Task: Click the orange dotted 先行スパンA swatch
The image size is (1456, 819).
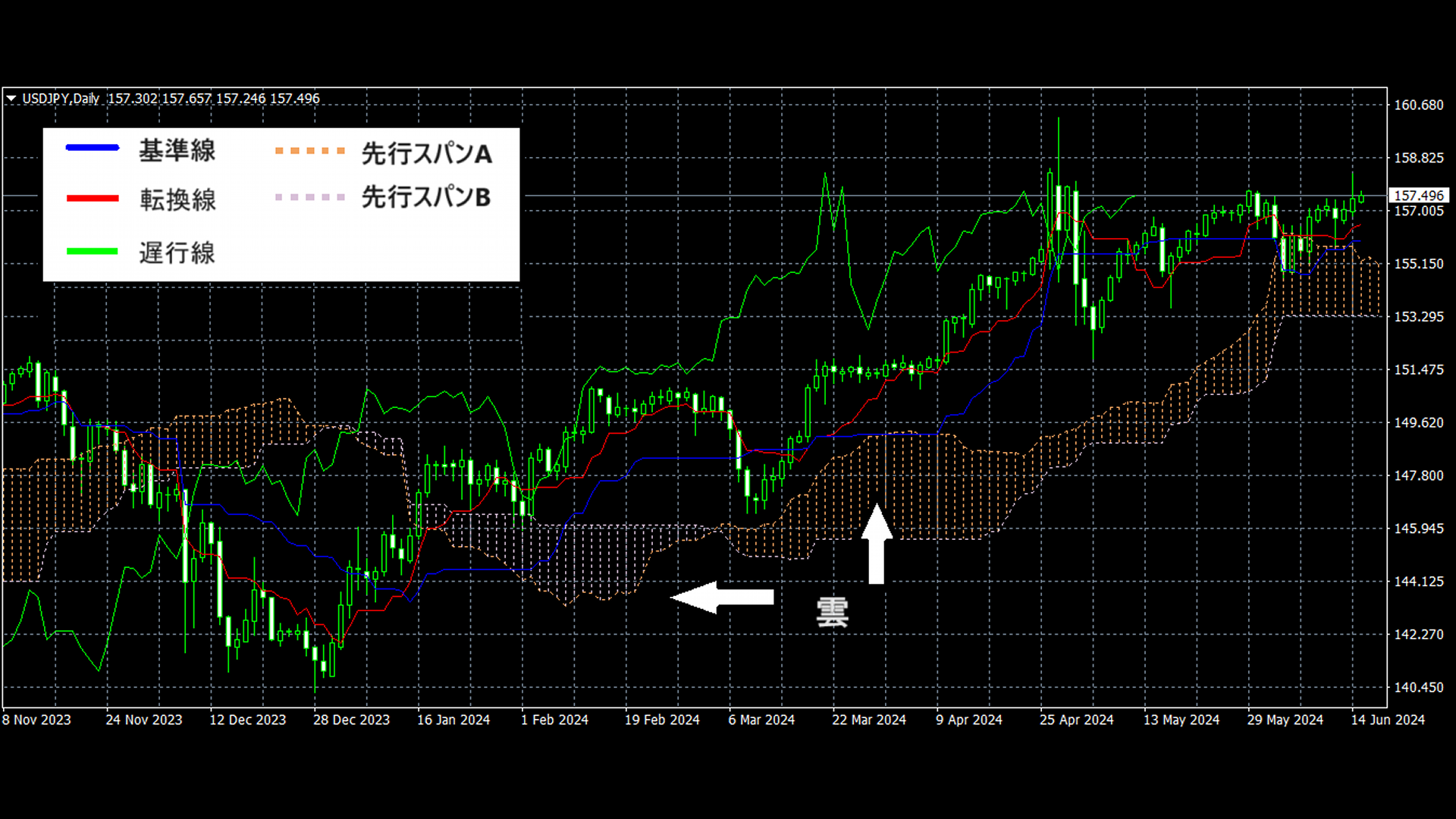Action: coord(310,151)
